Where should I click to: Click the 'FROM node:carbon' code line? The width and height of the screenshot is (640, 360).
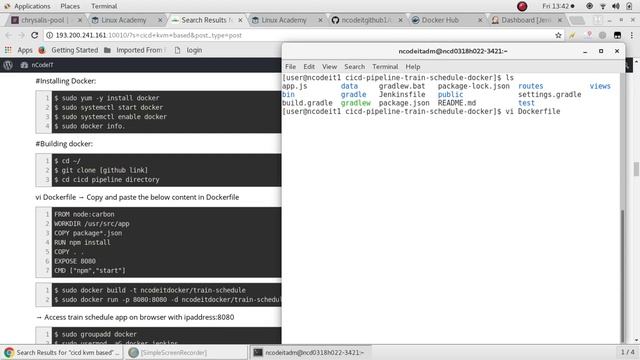point(84,214)
